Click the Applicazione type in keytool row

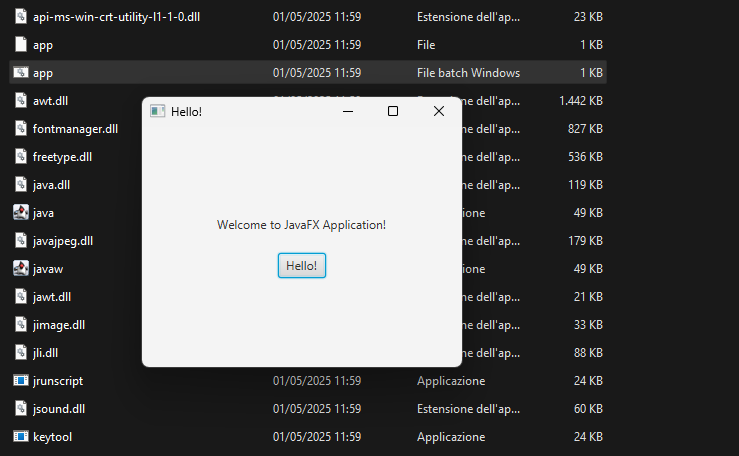tap(451, 437)
